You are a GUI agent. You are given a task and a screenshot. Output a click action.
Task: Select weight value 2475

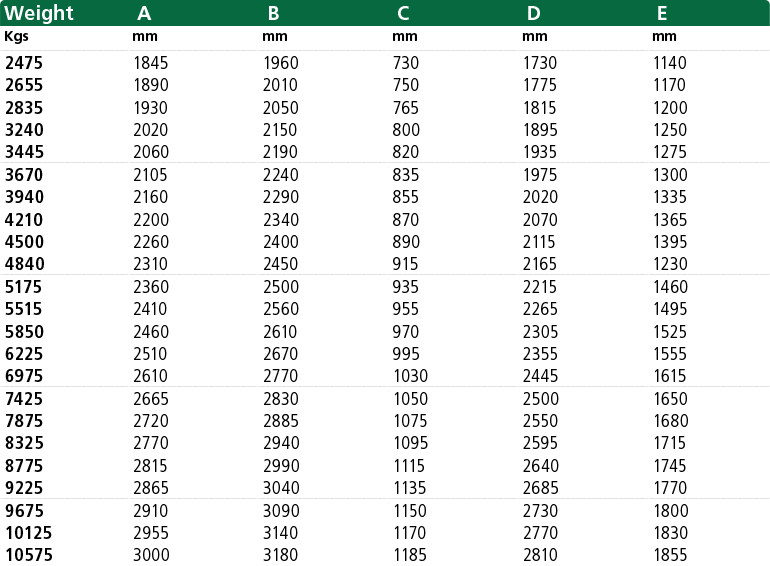(24, 63)
